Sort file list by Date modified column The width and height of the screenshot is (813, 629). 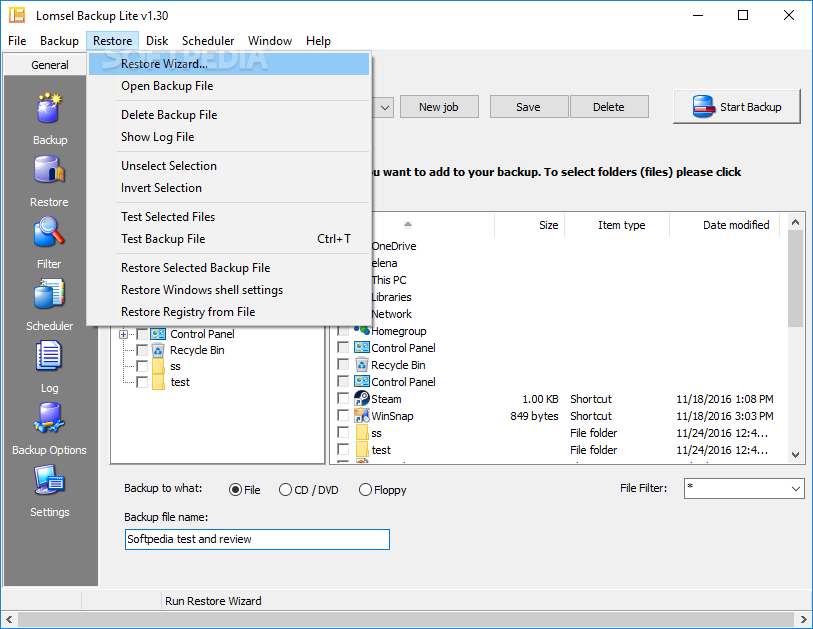tap(724, 225)
